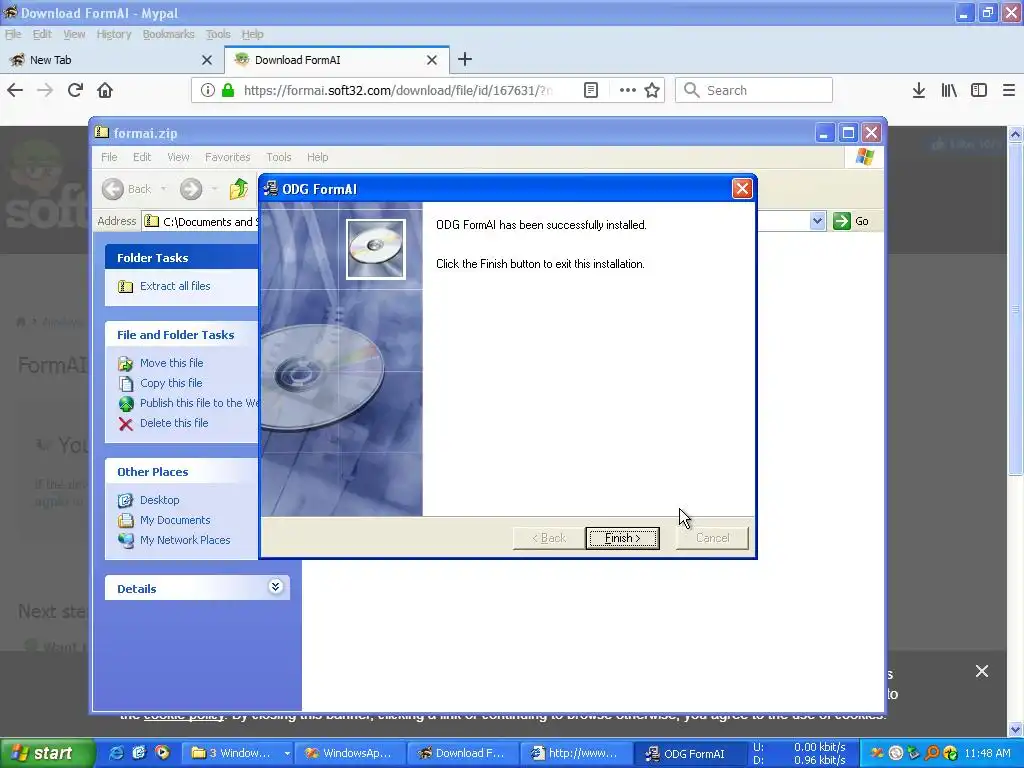This screenshot has width=1024, height=768.
Task: Close the ODG FormAI installer dialog
Action: pyautogui.click(x=742, y=189)
